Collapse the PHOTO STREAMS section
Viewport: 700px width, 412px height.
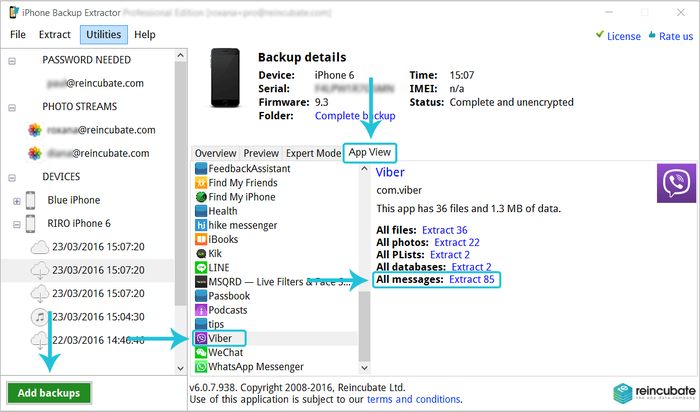[x=12, y=108]
